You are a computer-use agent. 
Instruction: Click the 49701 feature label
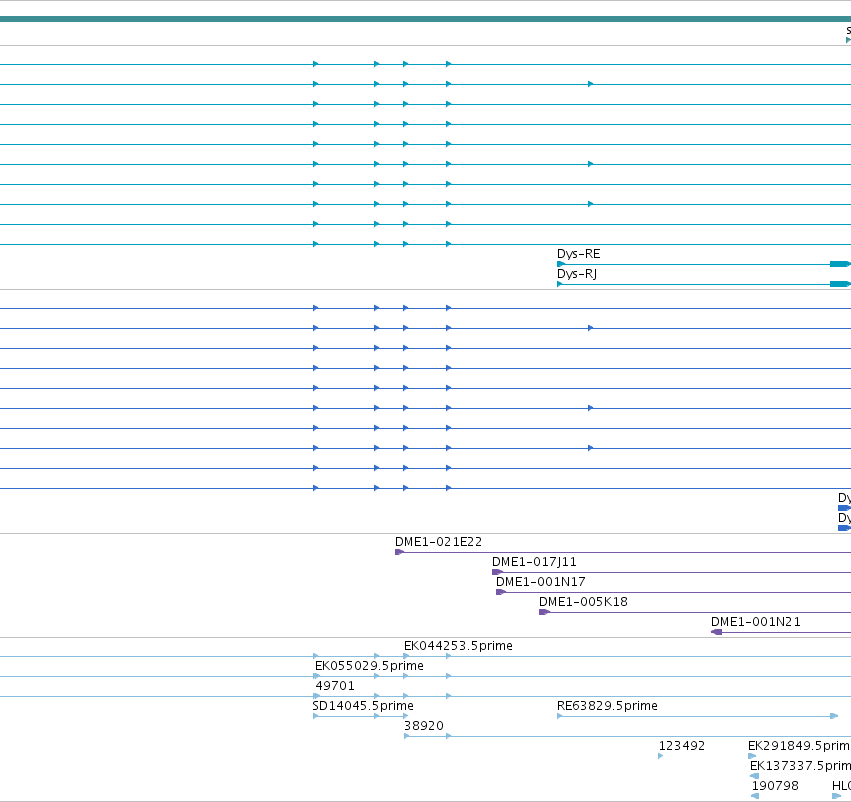tap(335, 686)
